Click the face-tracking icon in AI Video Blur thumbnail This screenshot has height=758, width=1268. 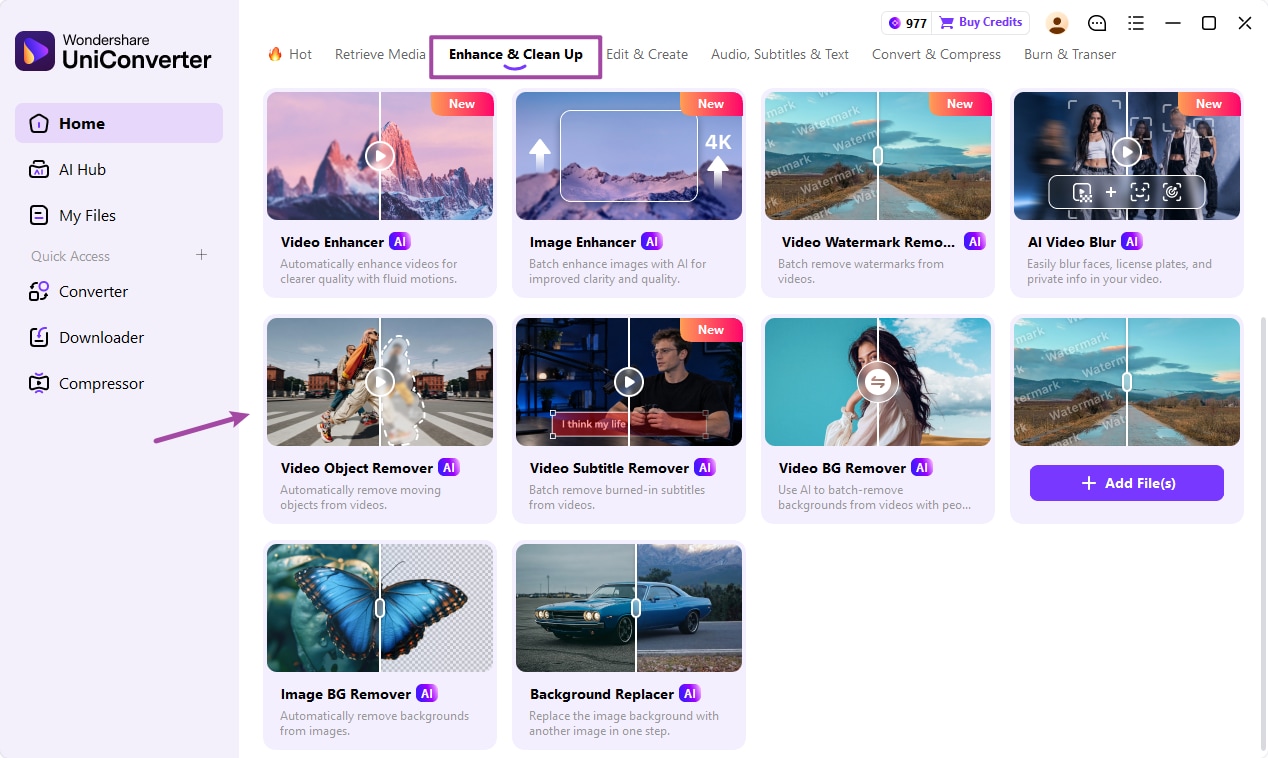(x=1140, y=192)
